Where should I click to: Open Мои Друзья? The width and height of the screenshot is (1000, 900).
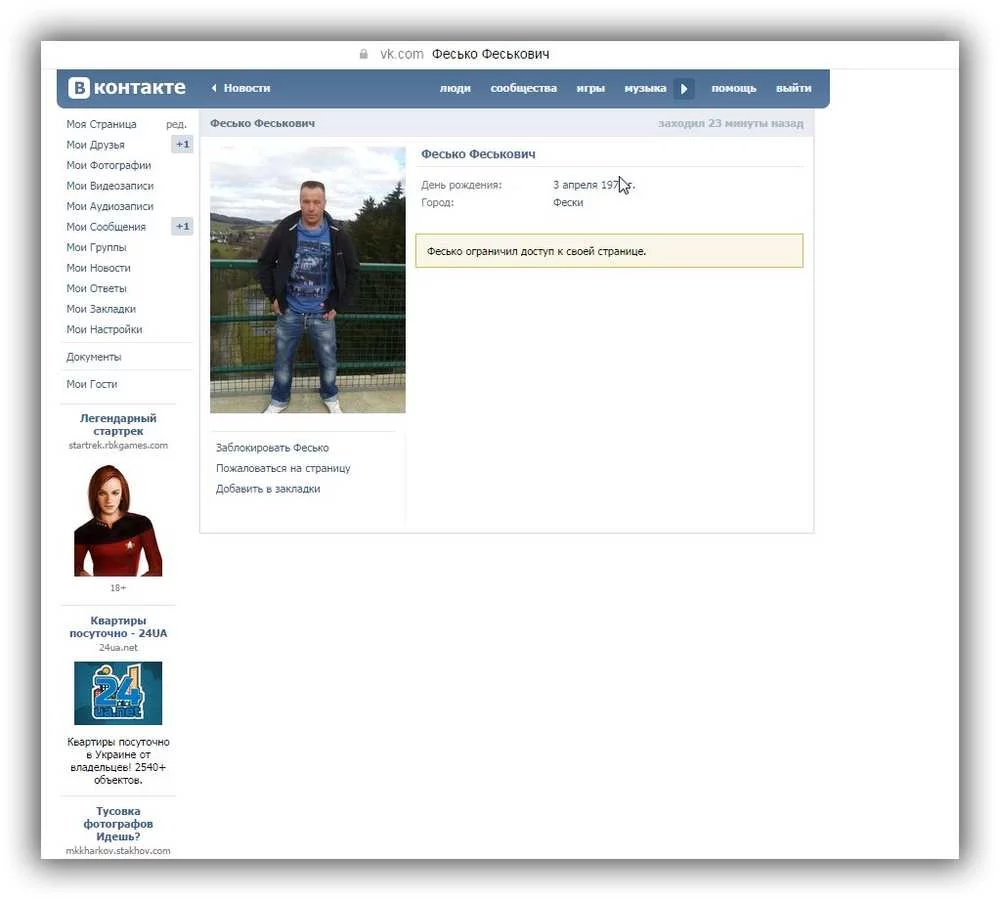96,145
